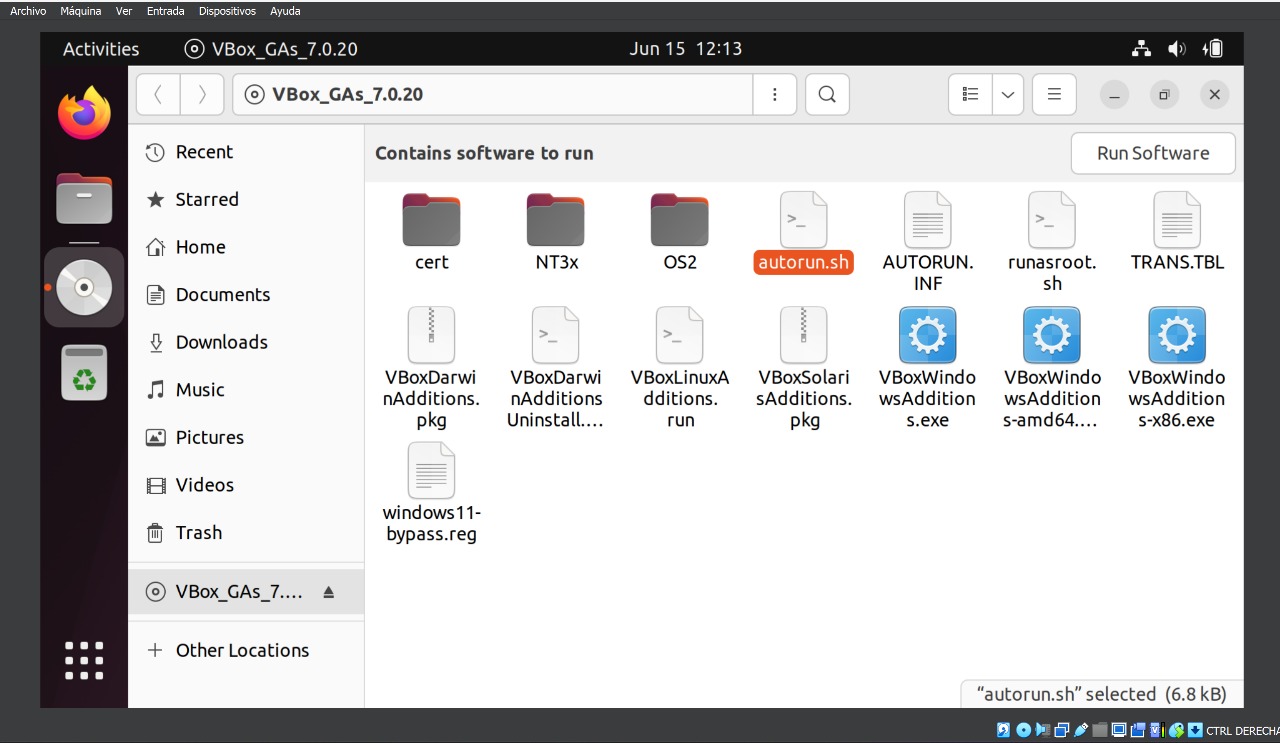Select the cert folder
The height and width of the screenshot is (743, 1280).
pos(431,233)
